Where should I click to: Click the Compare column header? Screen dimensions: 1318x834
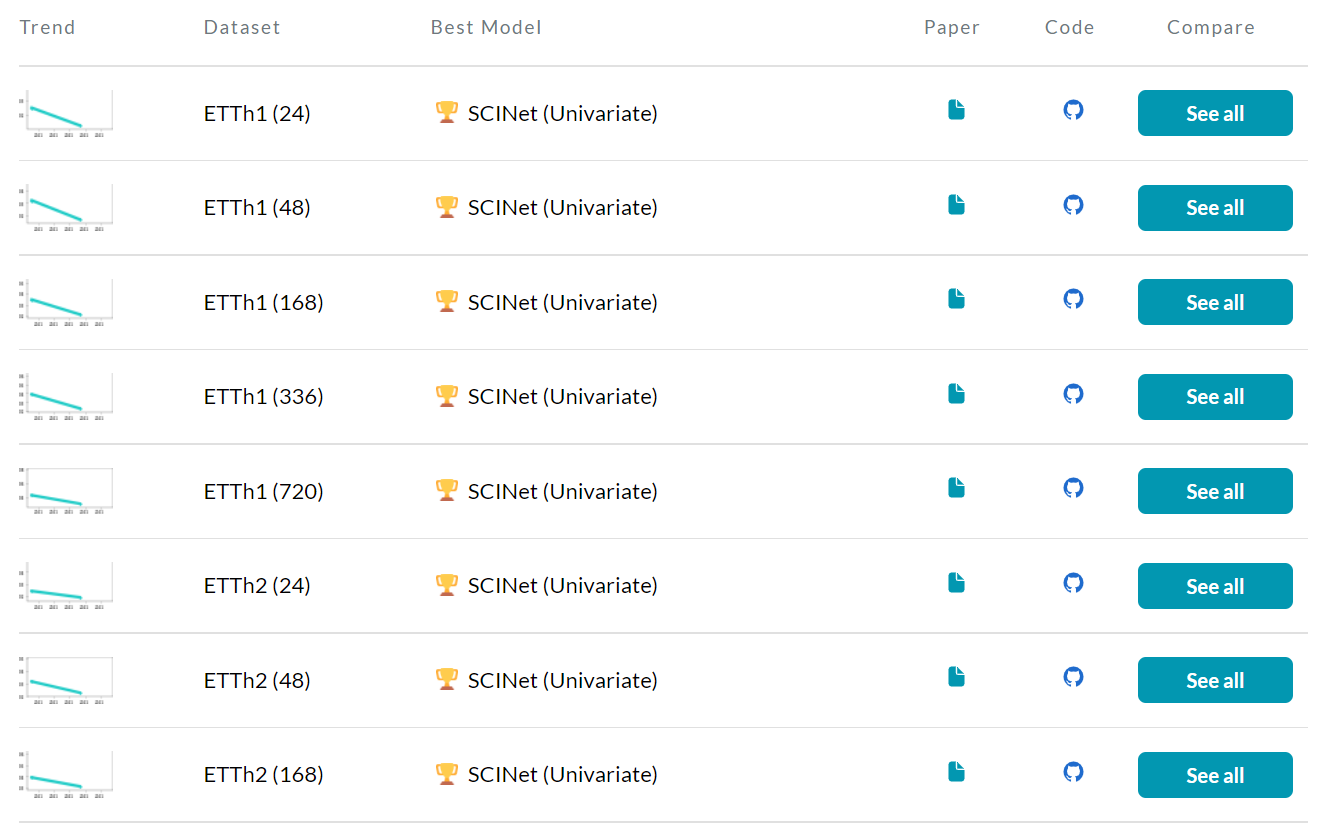[1211, 28]
